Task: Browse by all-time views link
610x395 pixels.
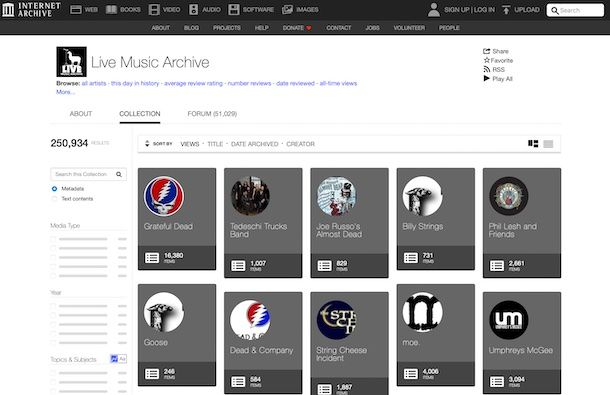Action: pyautogui.click(x=338, y=83)
